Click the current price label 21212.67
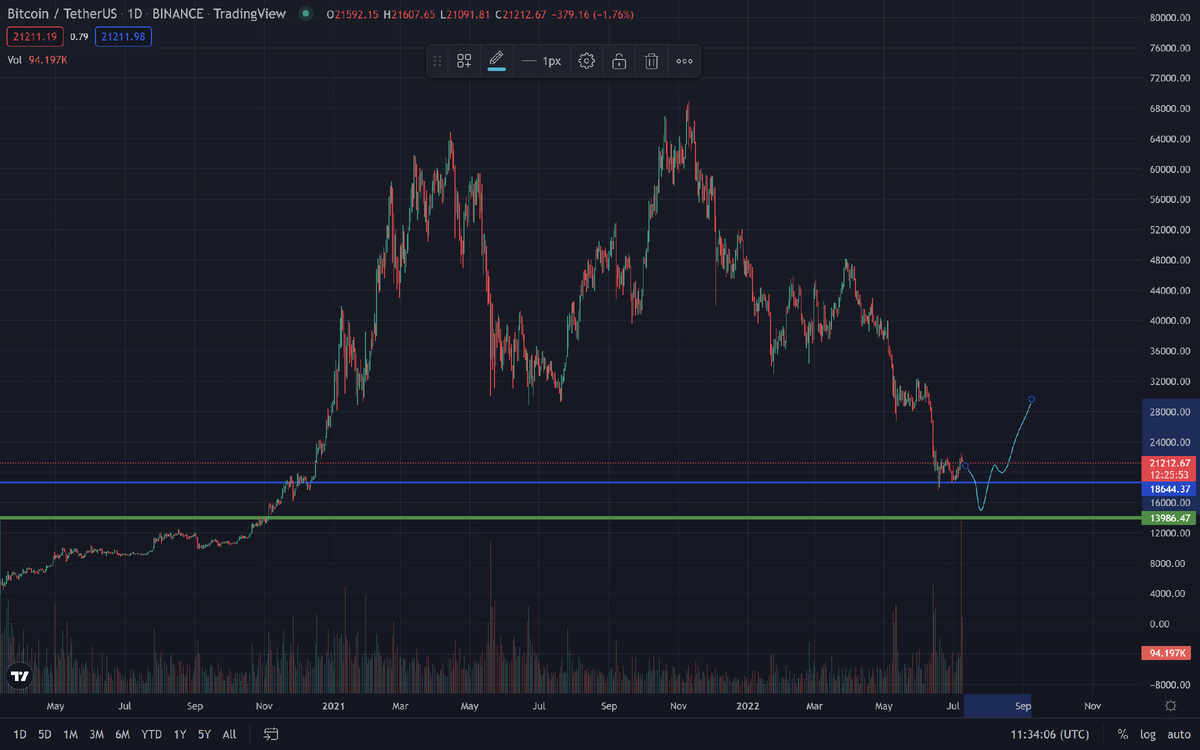The height and width of the screenshot is (750, 1200). pyautogui.click(x=1169, y=463)
